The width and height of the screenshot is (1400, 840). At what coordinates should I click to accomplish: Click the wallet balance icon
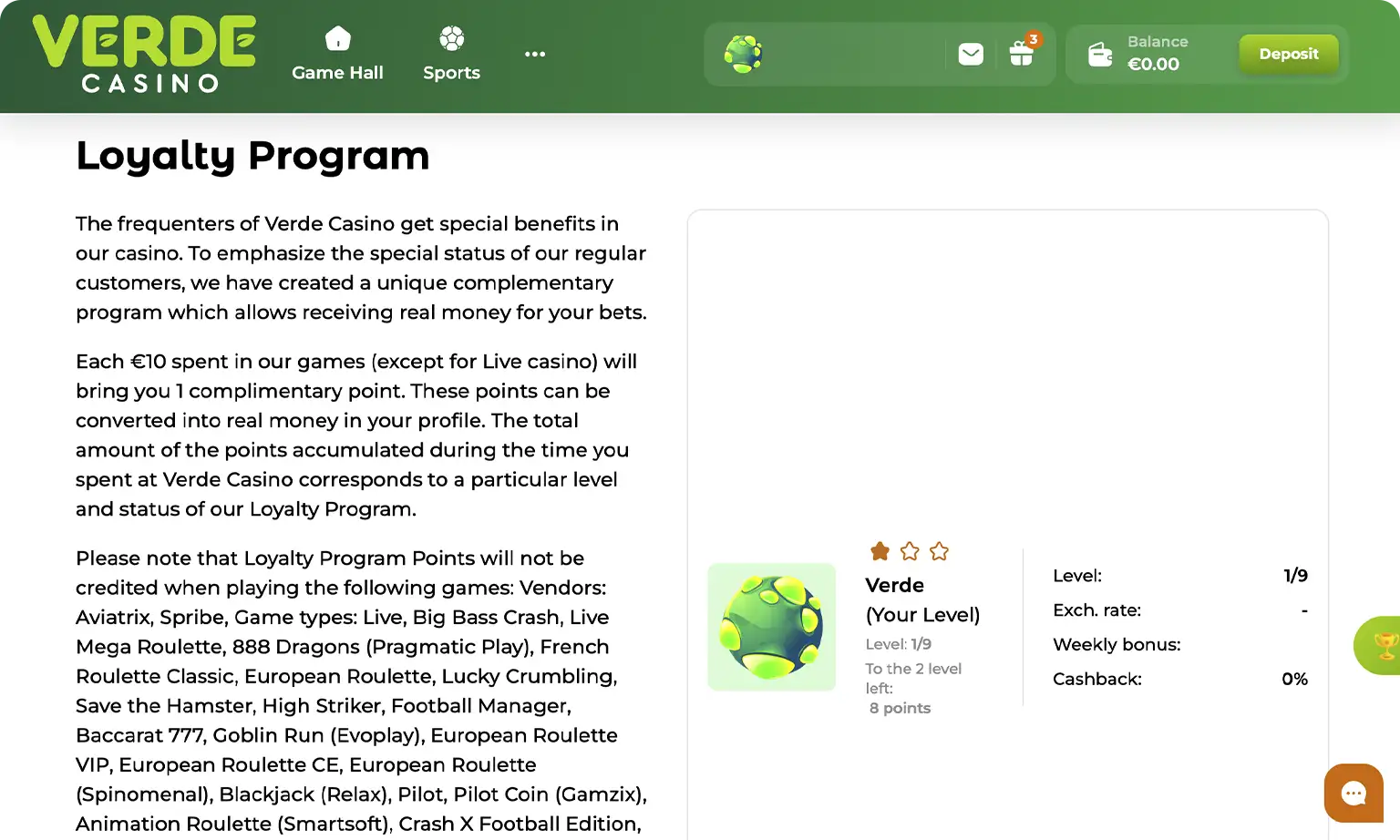(1100, 55)
